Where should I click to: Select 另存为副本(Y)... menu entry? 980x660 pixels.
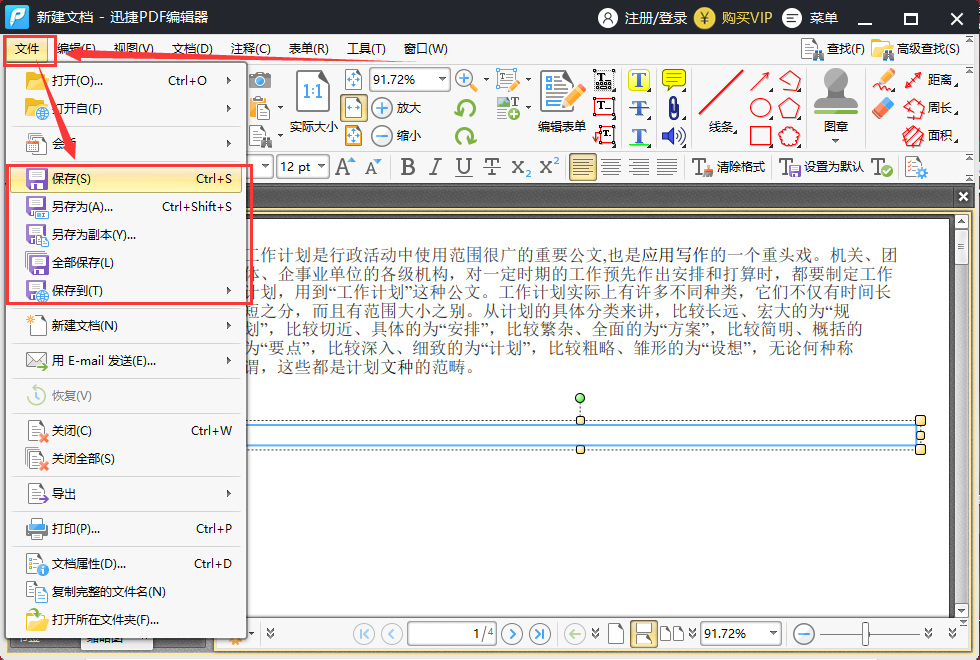click(125, 235)
